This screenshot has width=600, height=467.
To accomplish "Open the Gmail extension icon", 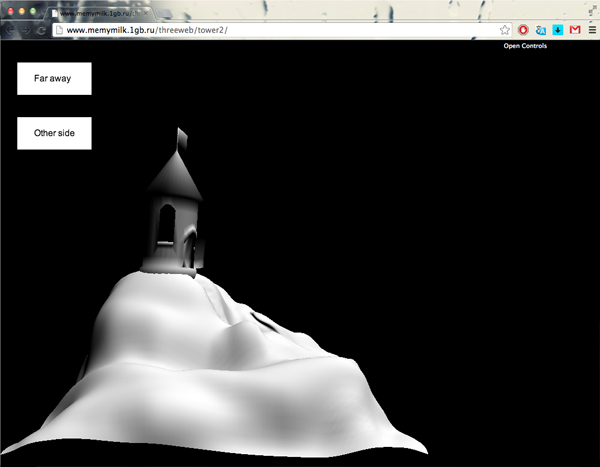I will click(575, 30).
